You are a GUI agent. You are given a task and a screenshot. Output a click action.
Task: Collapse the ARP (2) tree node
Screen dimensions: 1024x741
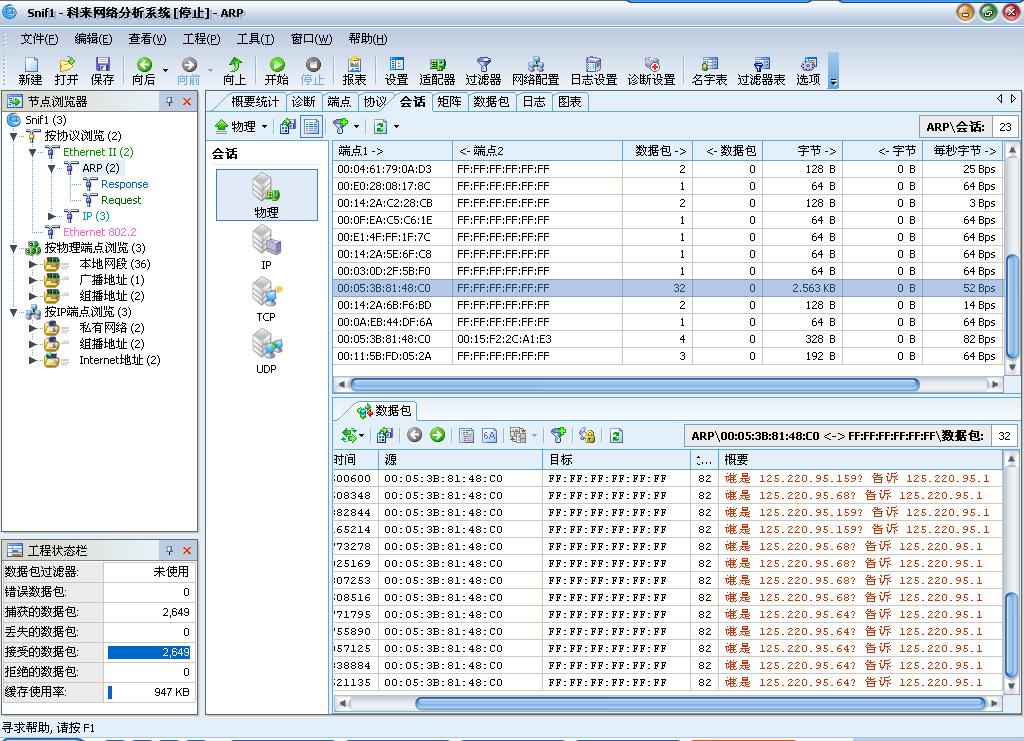coord(53,168)
